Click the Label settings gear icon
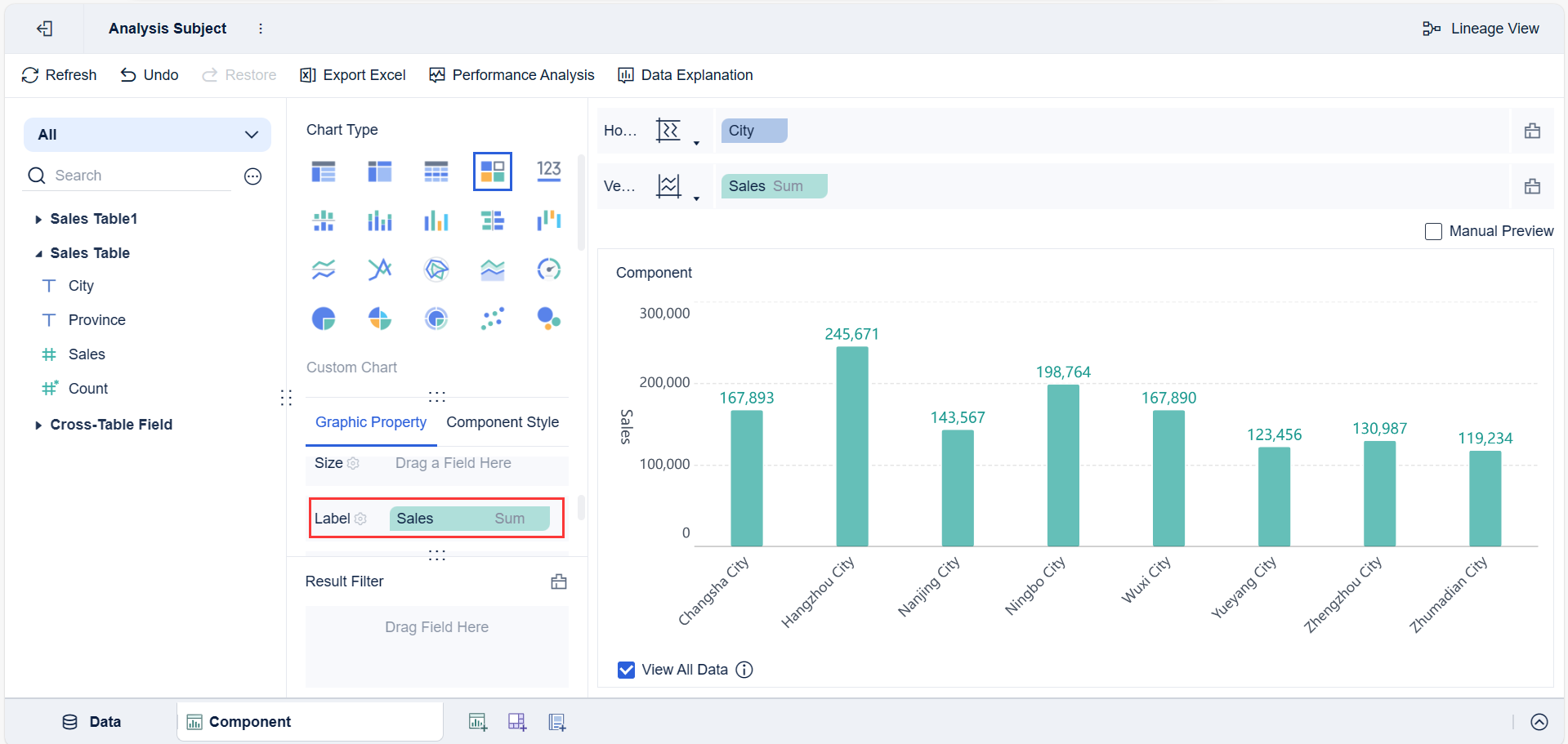 click(360, 519)
